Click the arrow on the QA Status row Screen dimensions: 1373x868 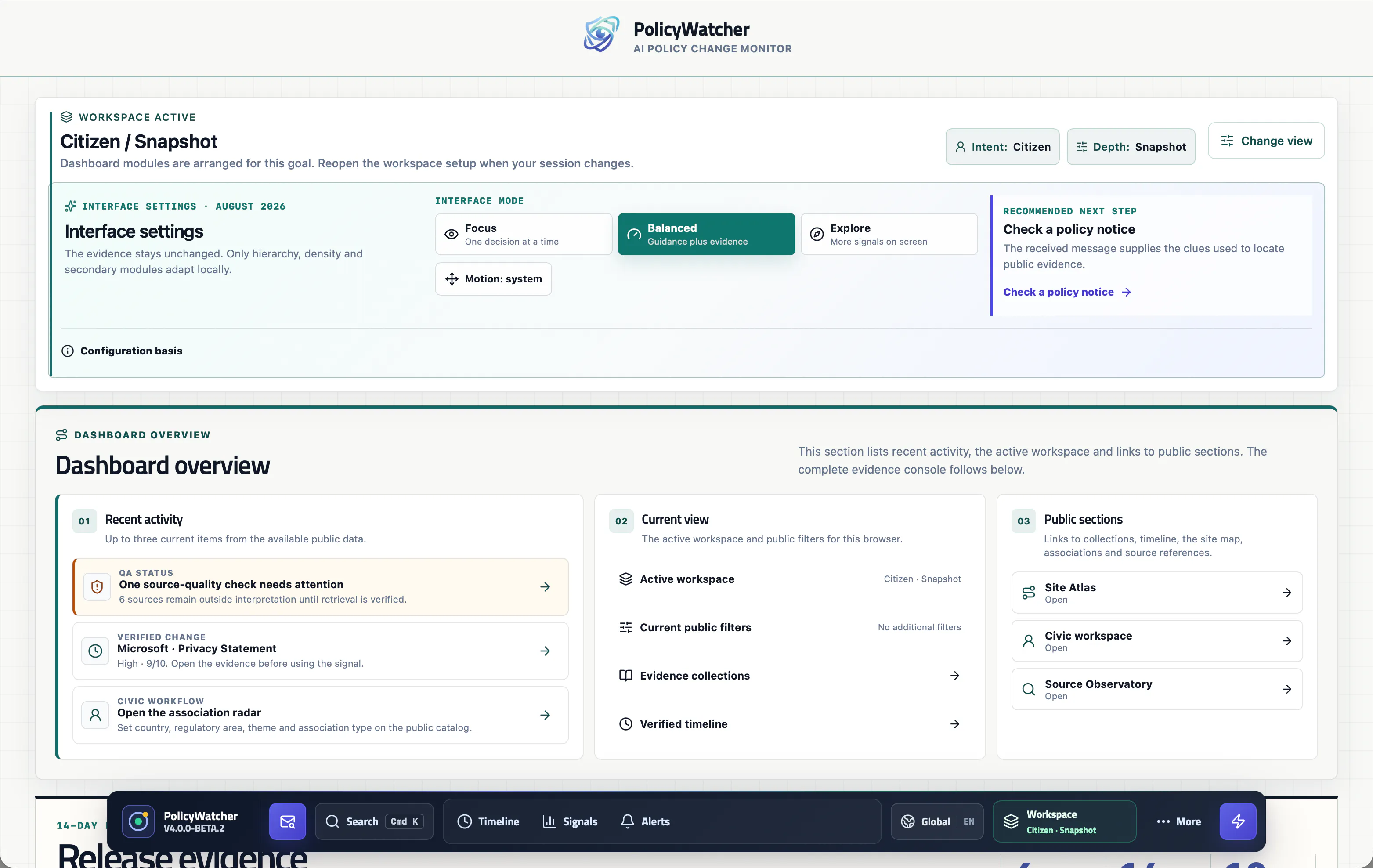(545, 587)
